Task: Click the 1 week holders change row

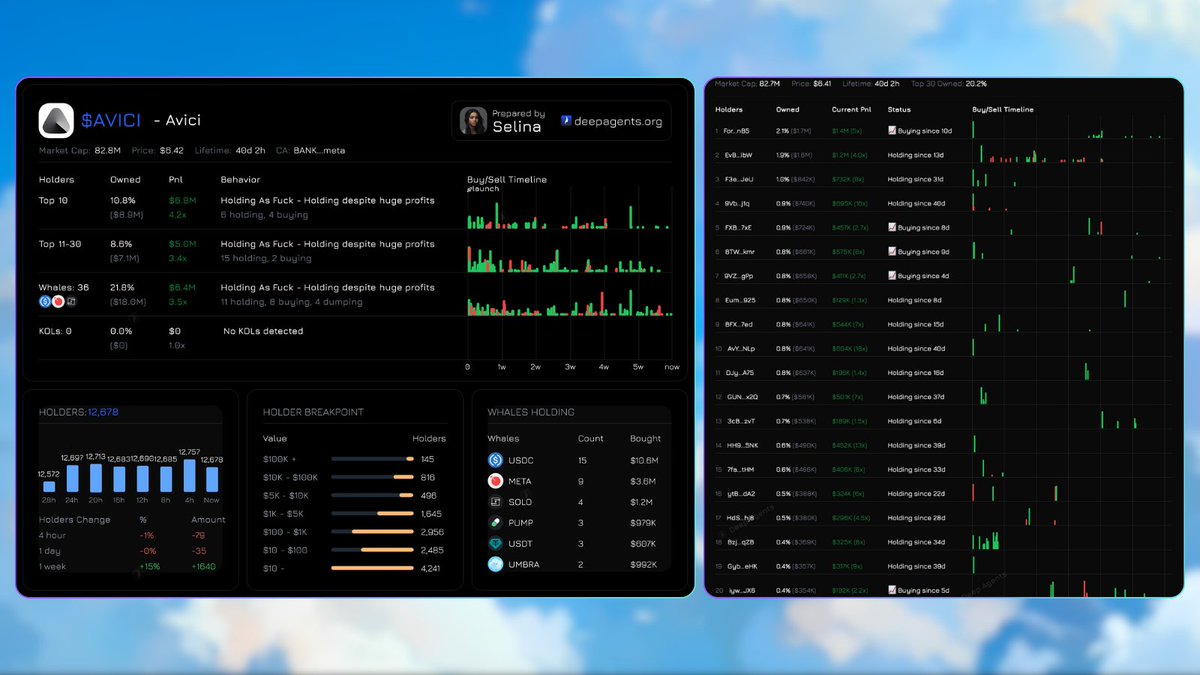Action: (x=132, y=566)
